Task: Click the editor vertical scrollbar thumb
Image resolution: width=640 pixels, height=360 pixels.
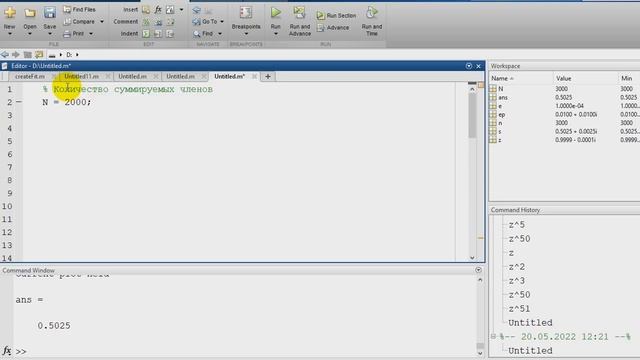Action: (x=472, y=116)
